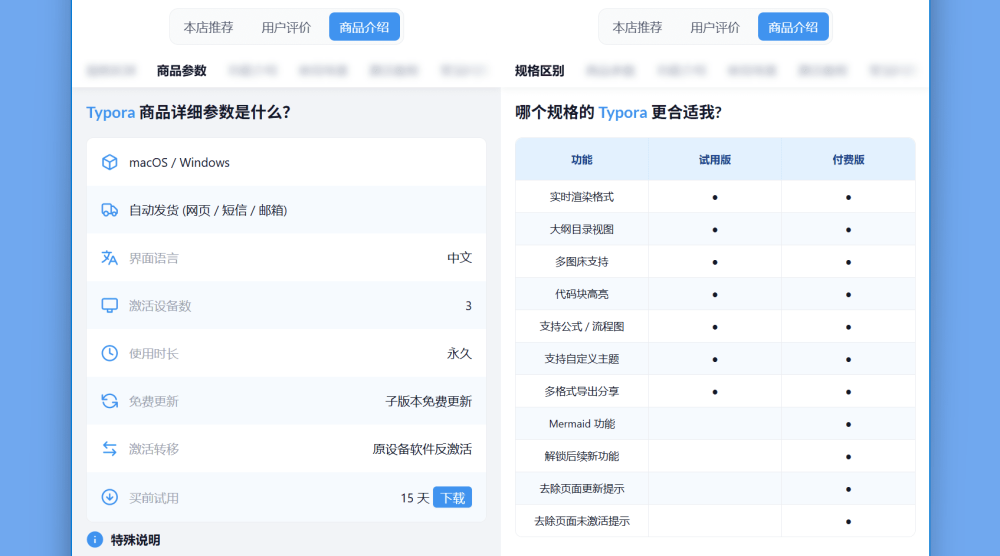The width and height of the screenshot is (1000, 556).
Task: Click the 界面语言 label
Action: point(154,258)
